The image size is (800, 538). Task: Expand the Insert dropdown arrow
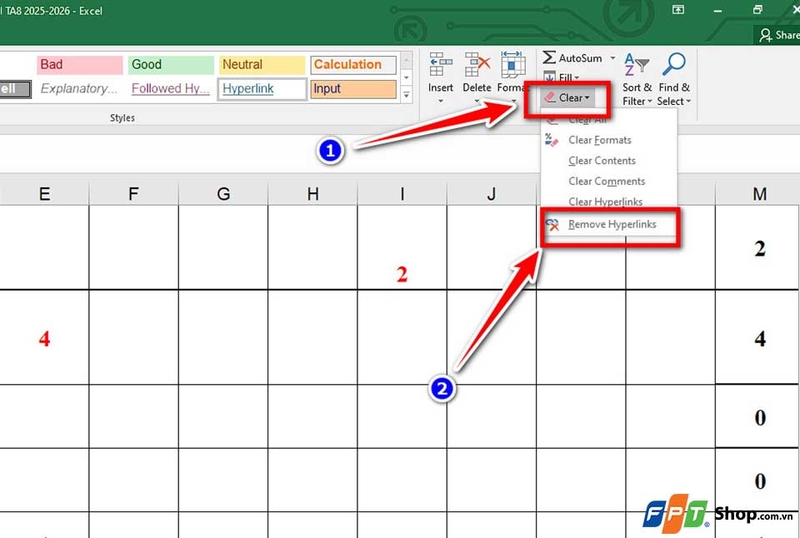pos(440,101)
